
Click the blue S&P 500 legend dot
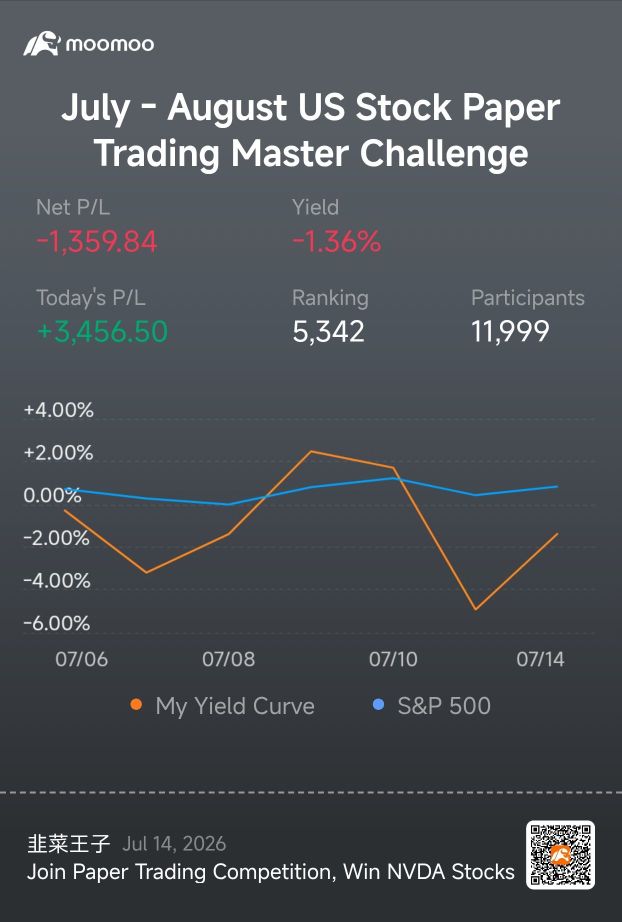(x=379, y=704)
